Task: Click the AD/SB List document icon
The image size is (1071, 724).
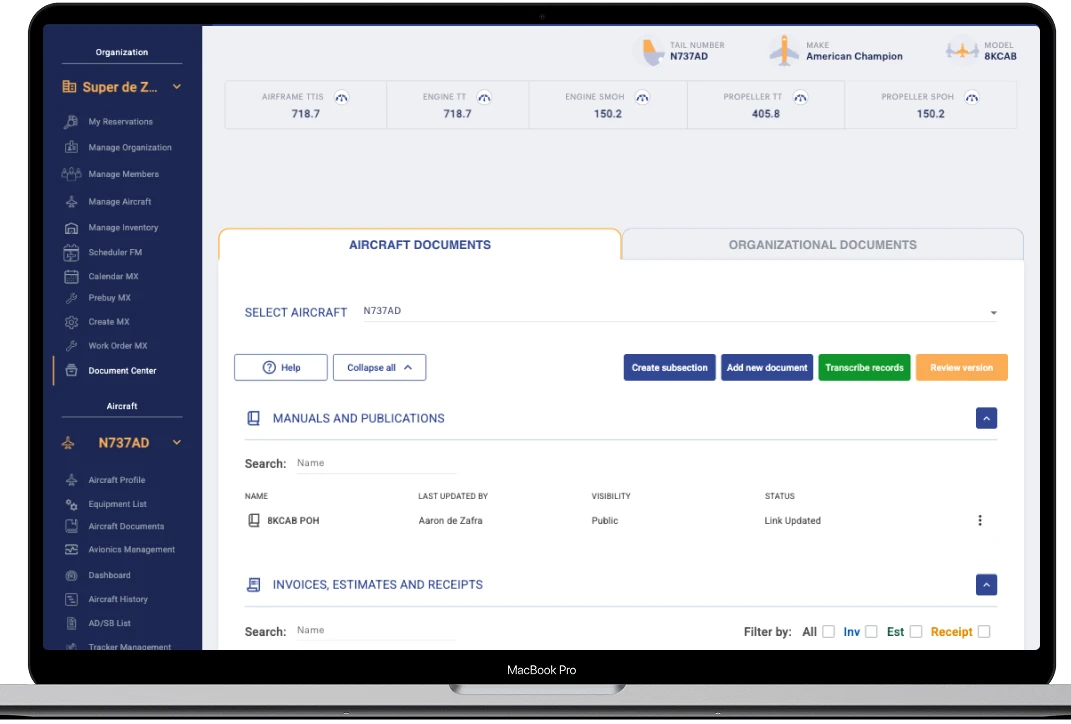Action: click(x=71, y=624)
